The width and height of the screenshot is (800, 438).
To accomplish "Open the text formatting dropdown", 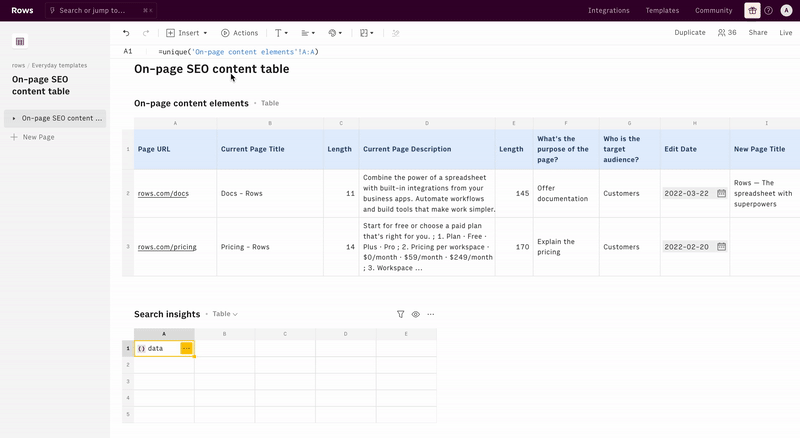I will click(x=281, y=33).
